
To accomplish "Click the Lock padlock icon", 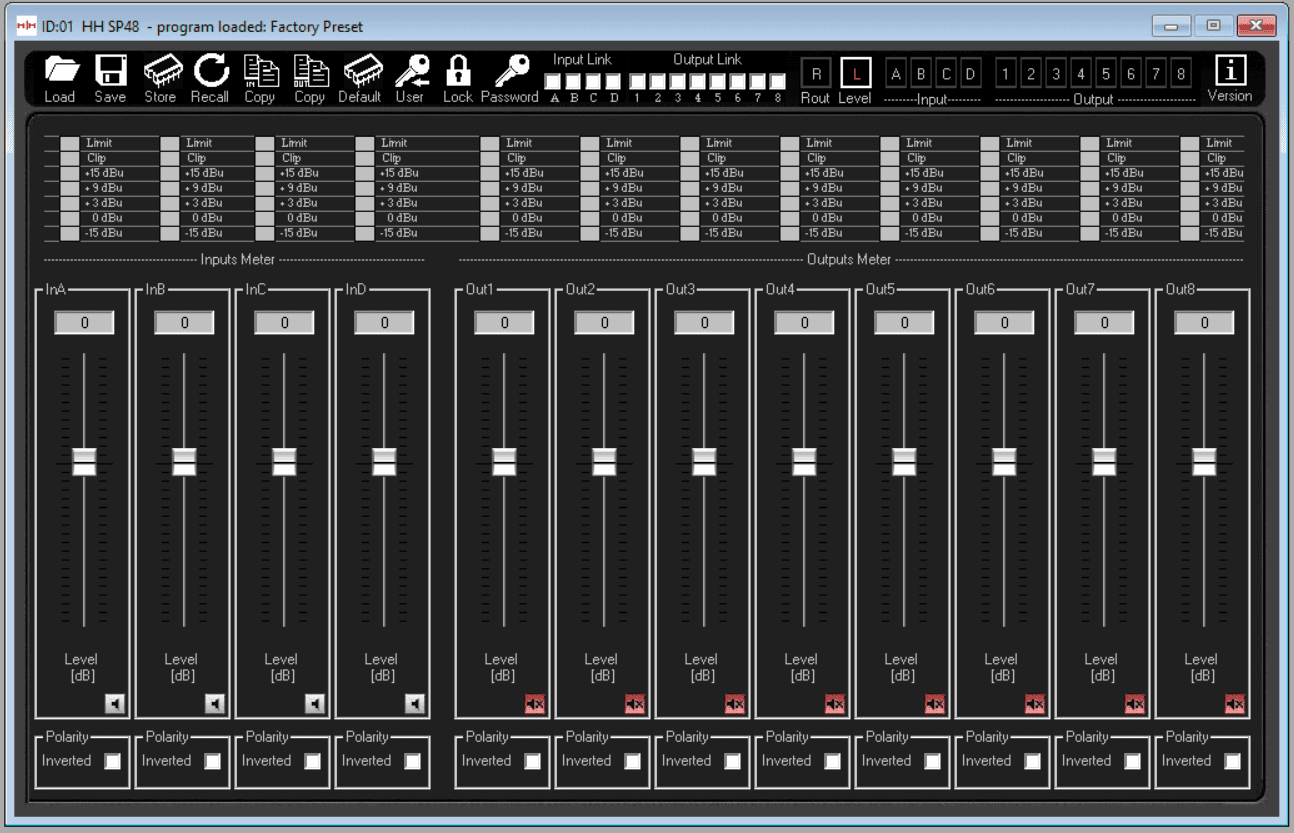I will (458, 72).
